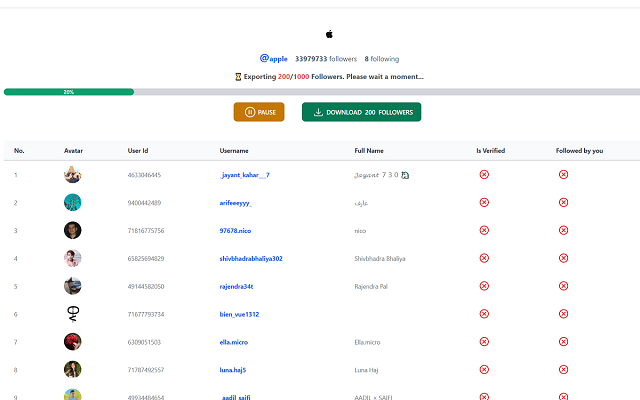Open username ella.micro
This screenshot has width=640, height=400.
[x=233, y=342]
